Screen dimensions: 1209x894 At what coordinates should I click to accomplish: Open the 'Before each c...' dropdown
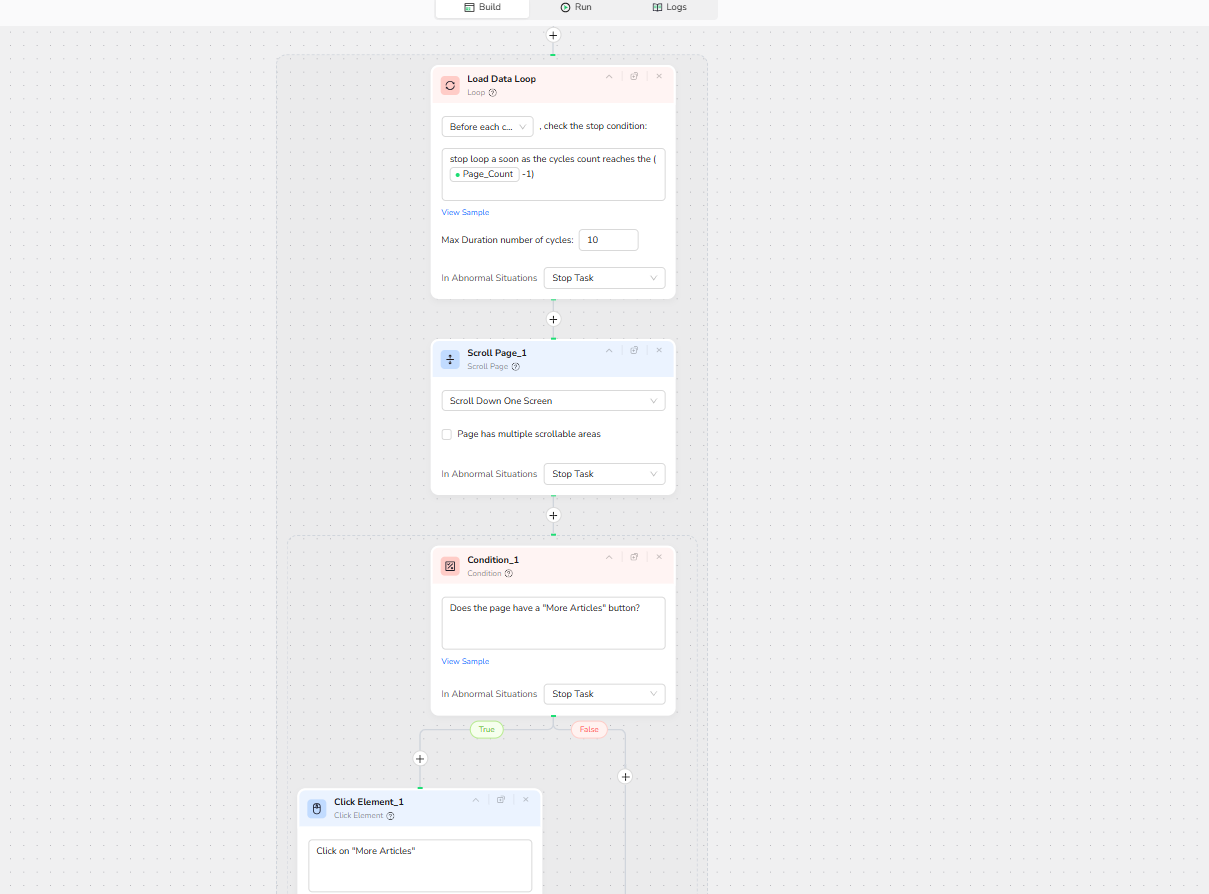click(x=487, y=127)
